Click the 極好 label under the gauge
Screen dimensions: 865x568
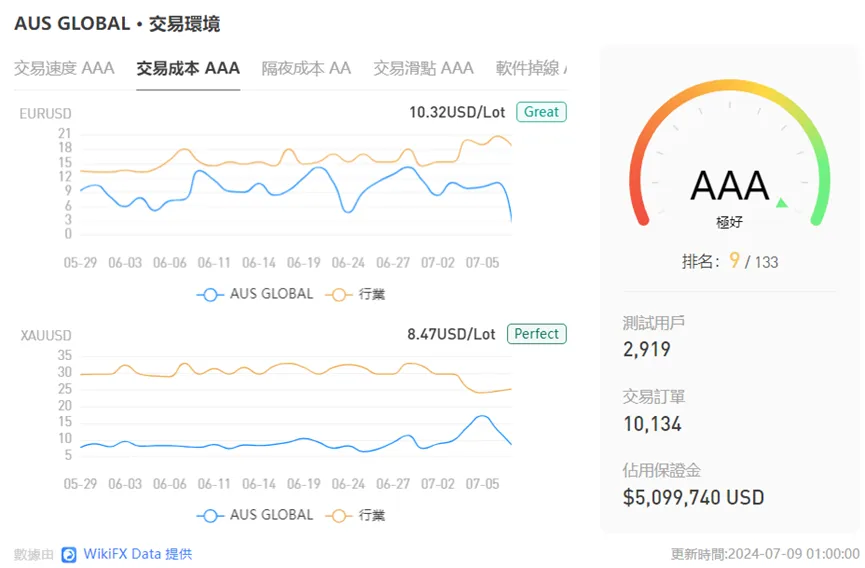point(729,222)
